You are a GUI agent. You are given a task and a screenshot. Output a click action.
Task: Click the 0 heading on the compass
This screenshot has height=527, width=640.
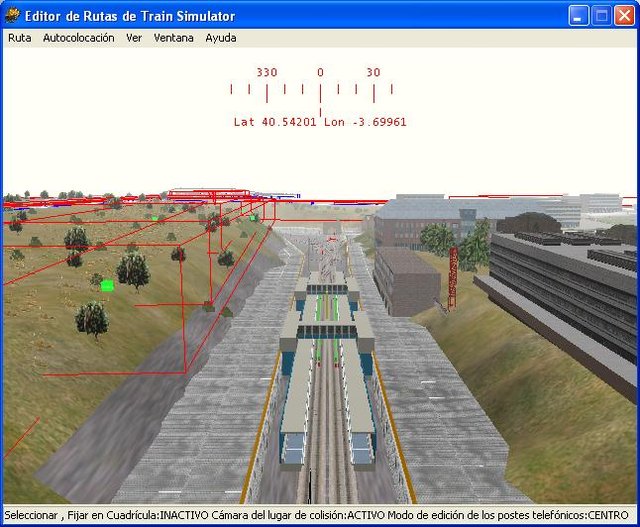point(320,73)
